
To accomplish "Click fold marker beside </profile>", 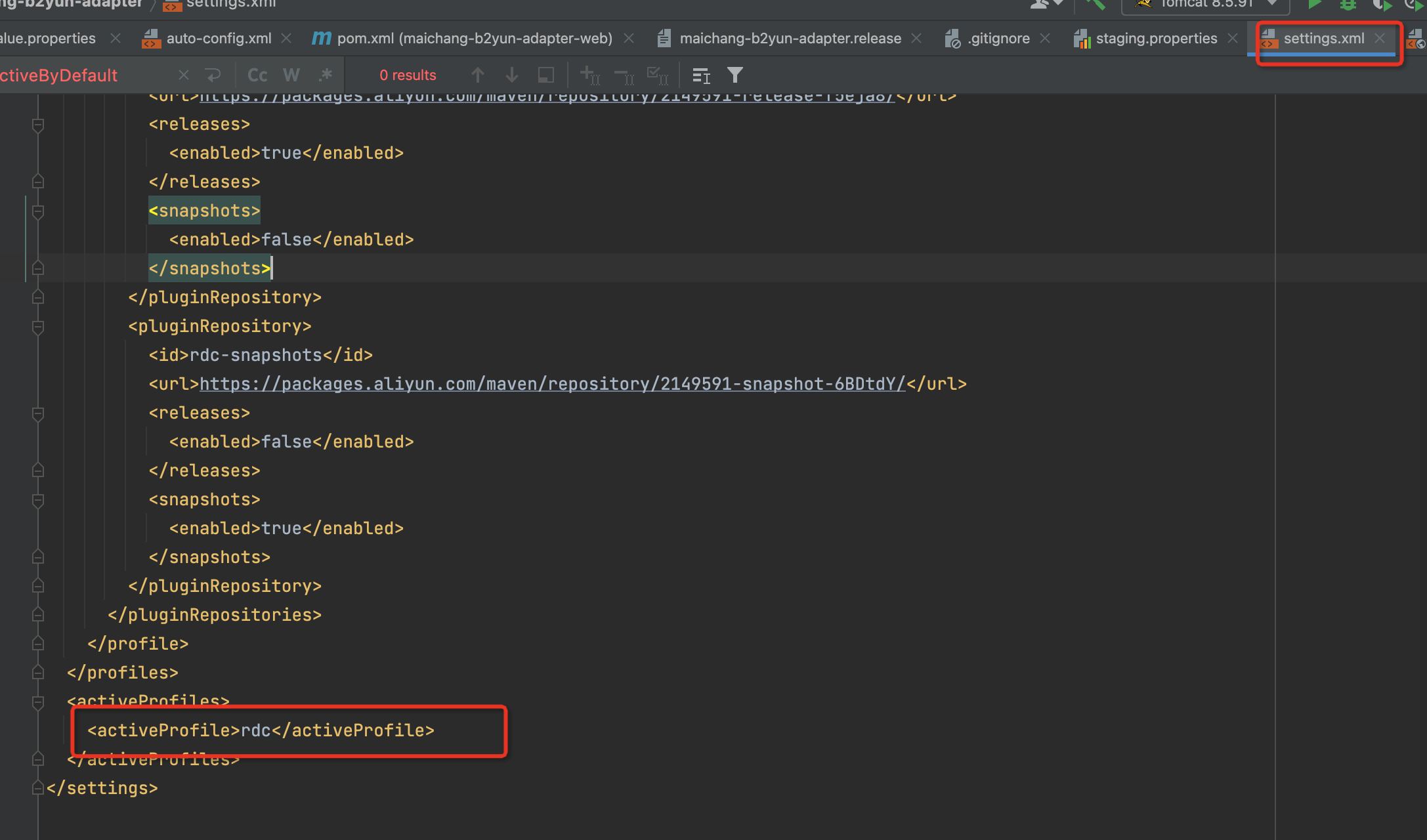I will click(38, 643).
